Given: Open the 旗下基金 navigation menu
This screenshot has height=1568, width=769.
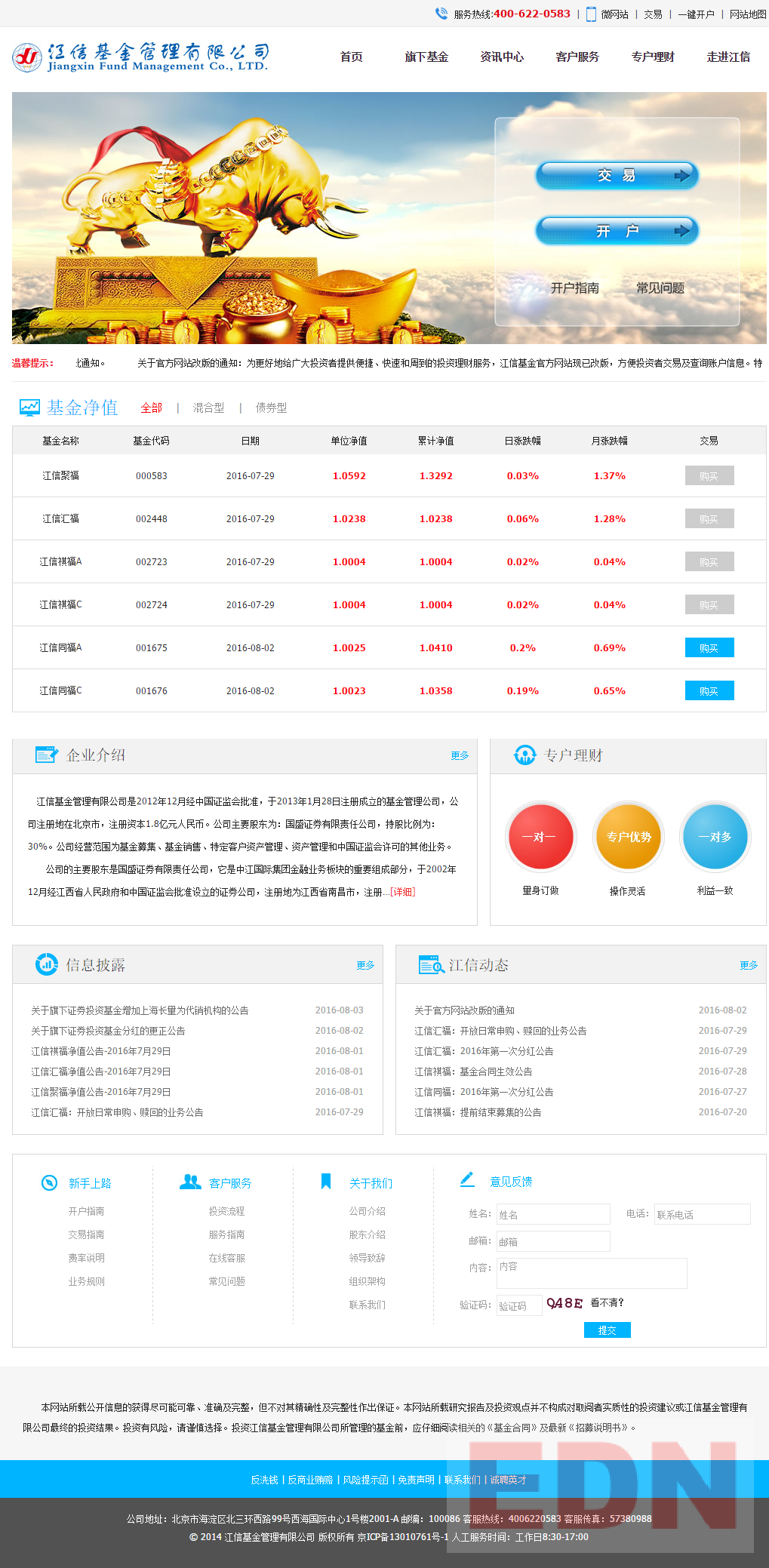Looking at the screenshot, I should [426, 57].
